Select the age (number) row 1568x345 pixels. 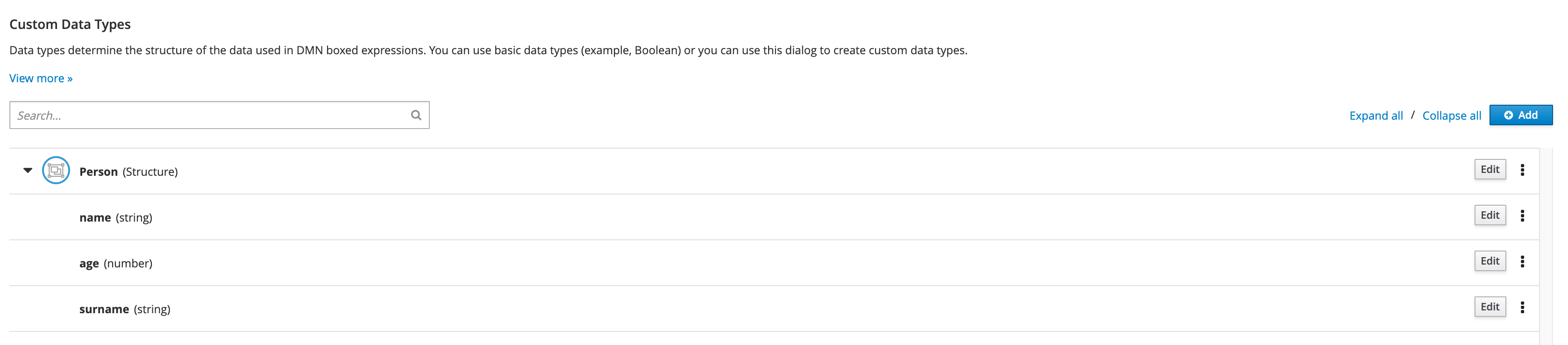click(116, 263)
